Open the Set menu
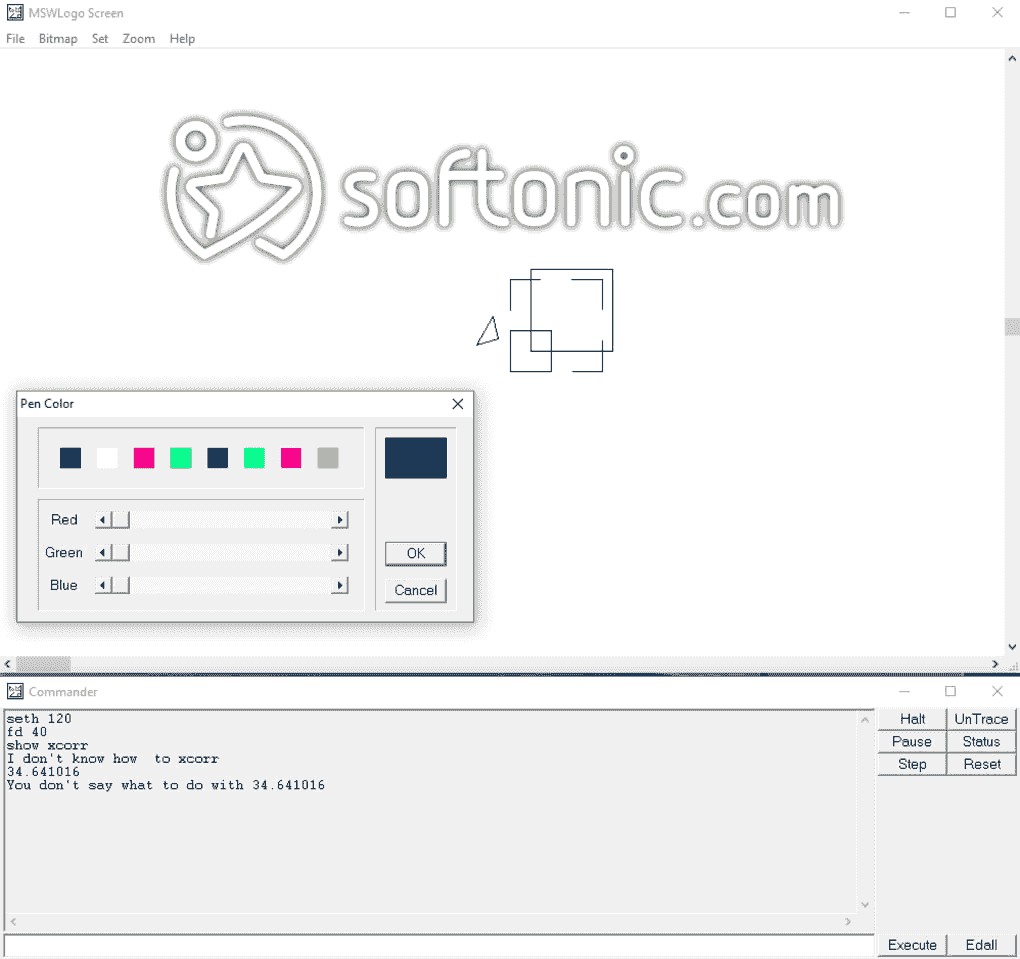The width and height of the screenshot is (1020, 959). tap(99, 38)
